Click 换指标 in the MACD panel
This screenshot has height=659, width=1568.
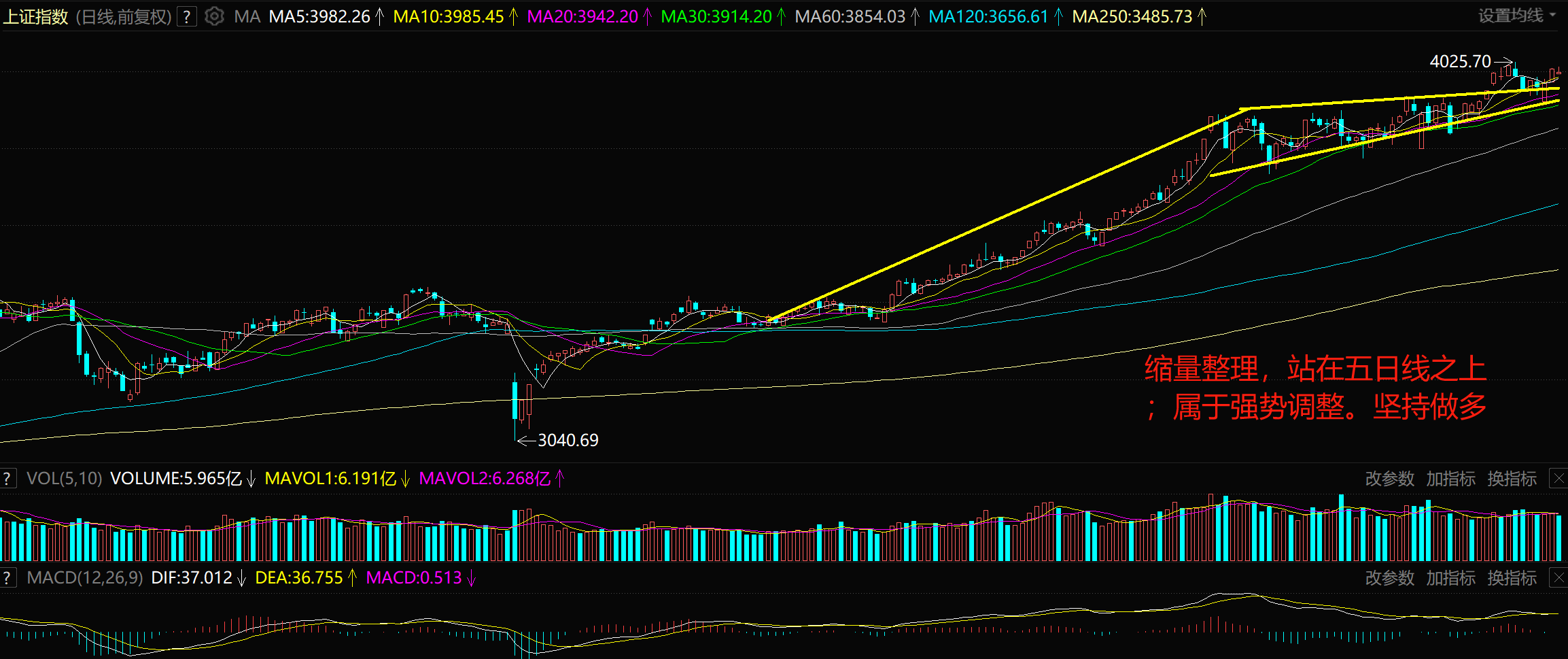tap(1512, 578)
